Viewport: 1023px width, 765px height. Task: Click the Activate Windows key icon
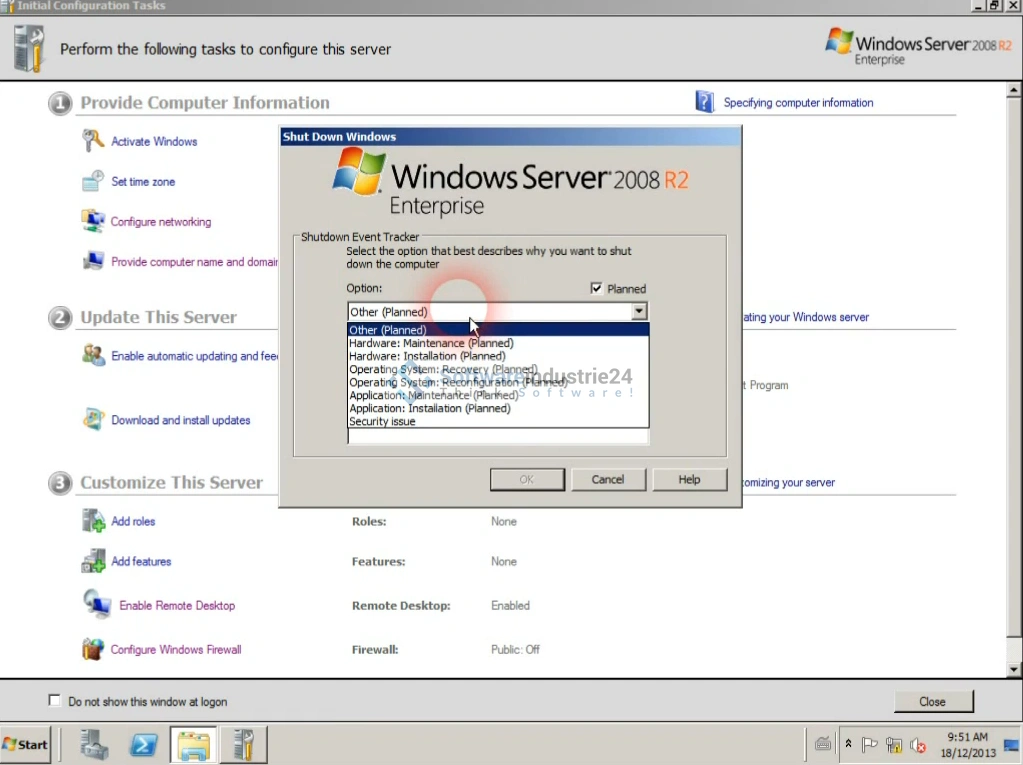click(93, 141)
